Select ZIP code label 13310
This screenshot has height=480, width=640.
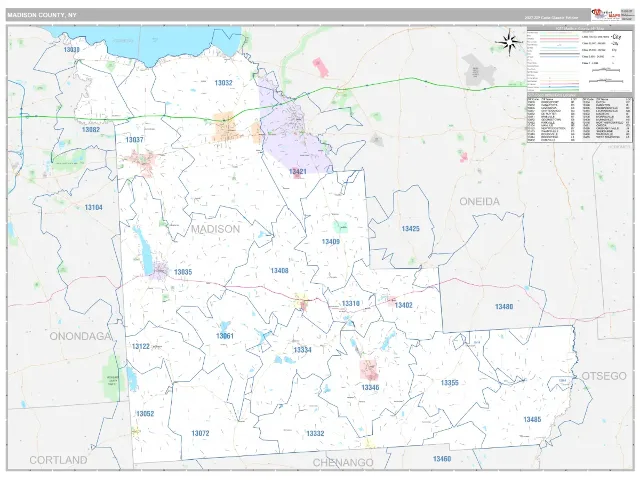click(x=351, y=303)
